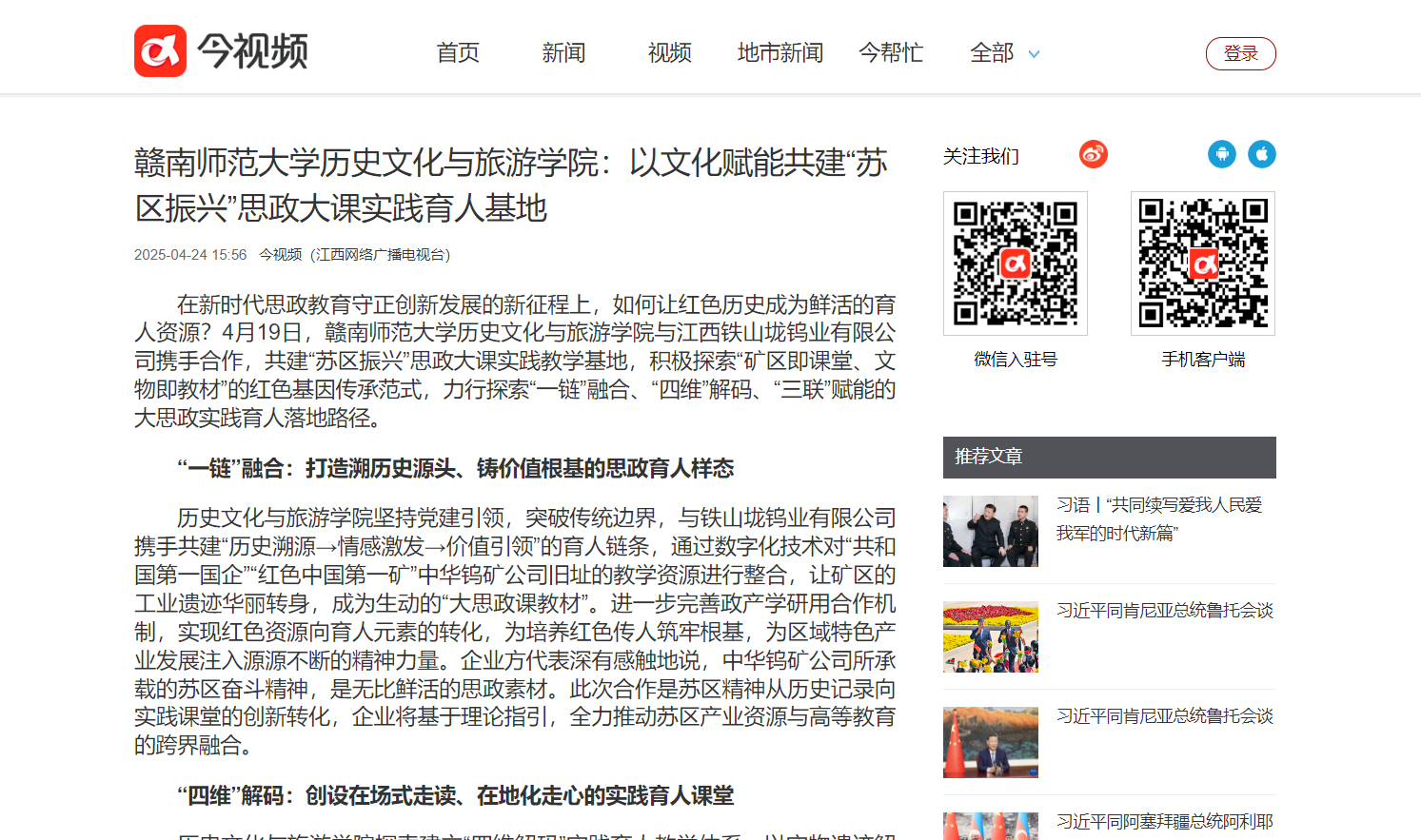Open article 习语 | 共同续写爱我人民爱我军的时代新篇
1421x840 pixels.
(x=1159, y=518)
